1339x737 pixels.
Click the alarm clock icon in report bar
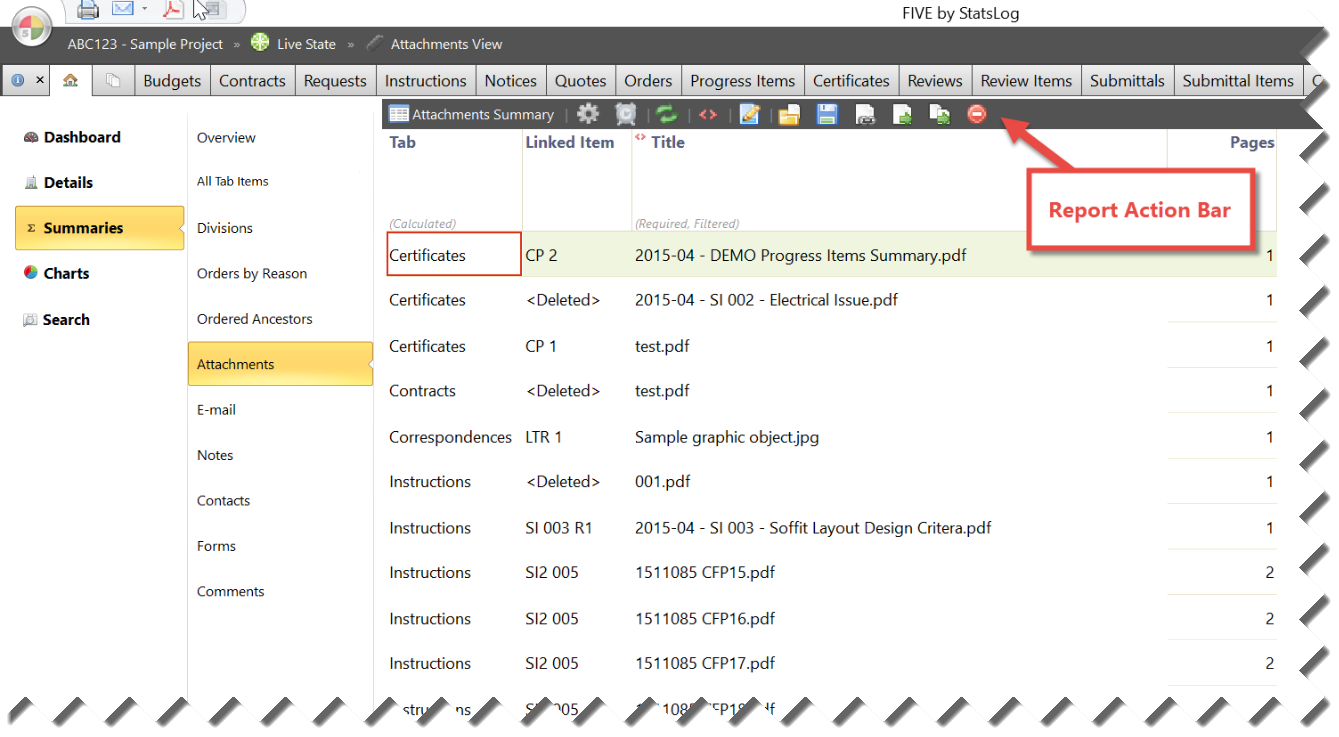pos(626,114)
